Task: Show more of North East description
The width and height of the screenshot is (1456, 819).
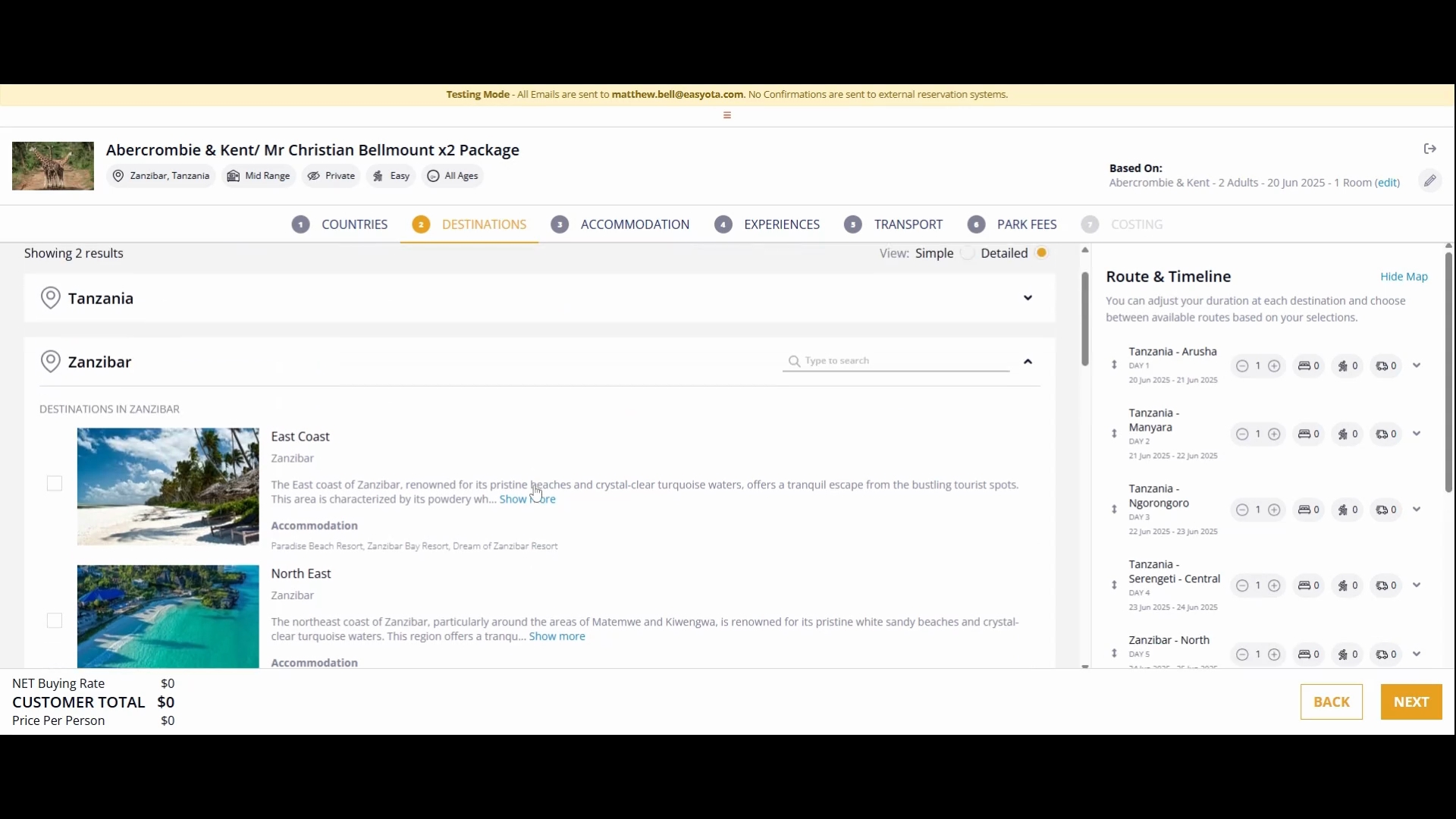Action: (x=557, y=636)
